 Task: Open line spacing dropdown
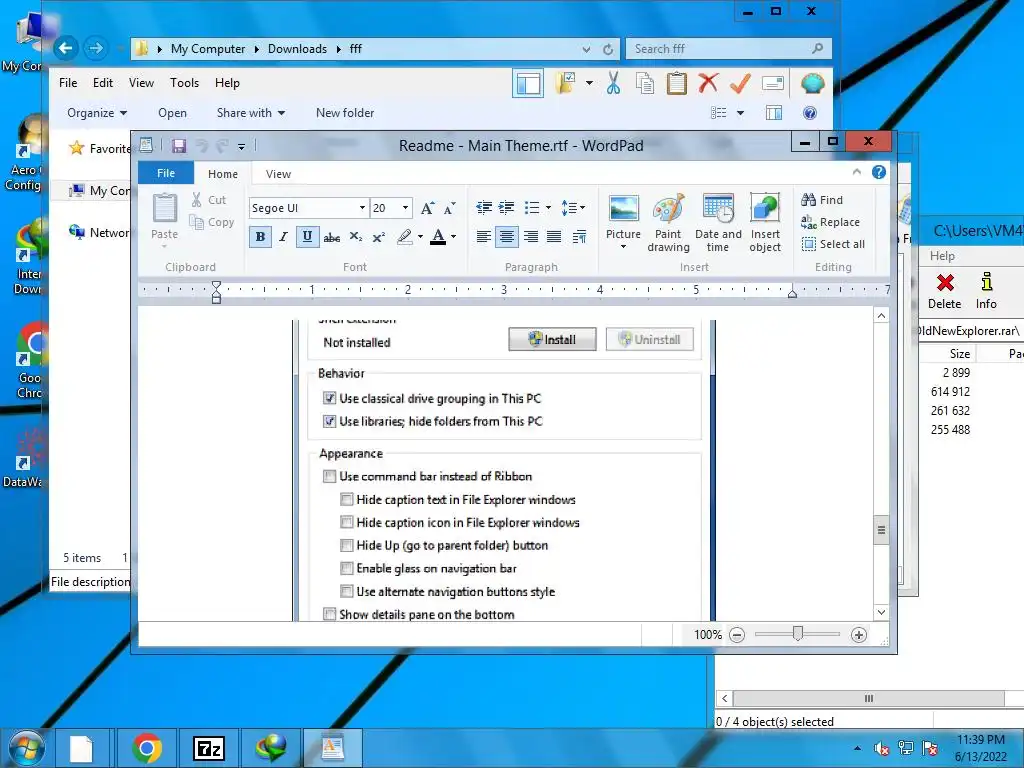coord(573,208)
